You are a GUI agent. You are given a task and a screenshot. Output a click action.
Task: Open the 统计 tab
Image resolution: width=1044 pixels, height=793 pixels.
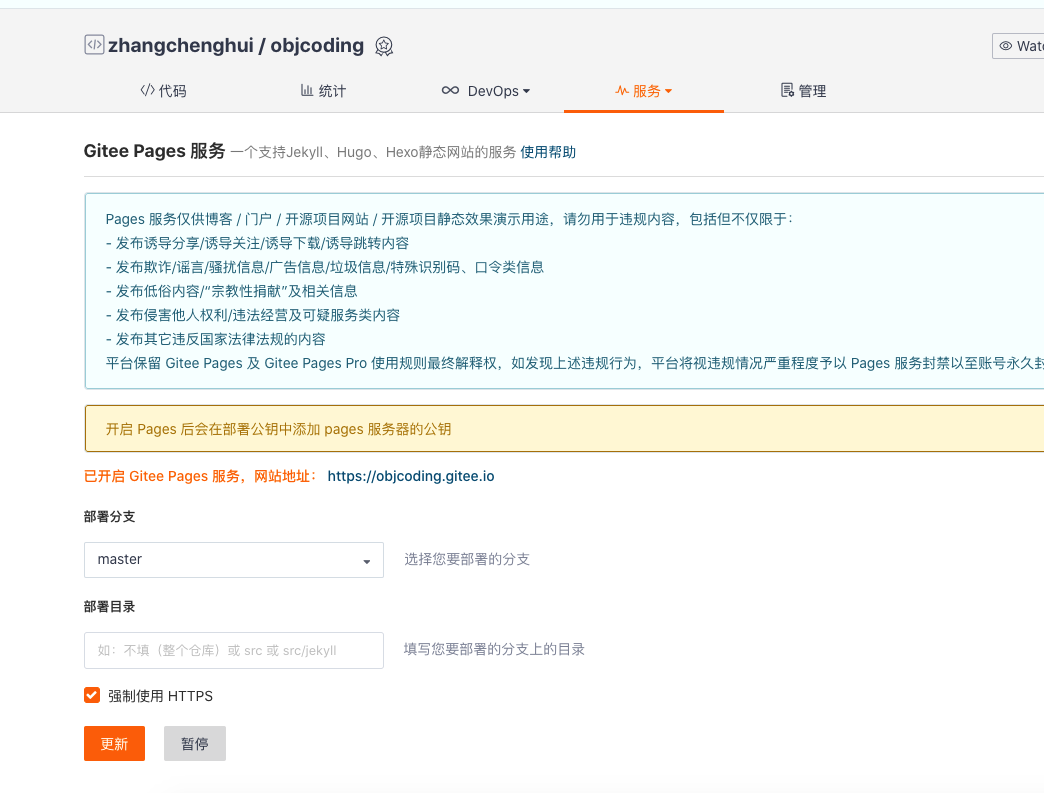coord(323,91)
